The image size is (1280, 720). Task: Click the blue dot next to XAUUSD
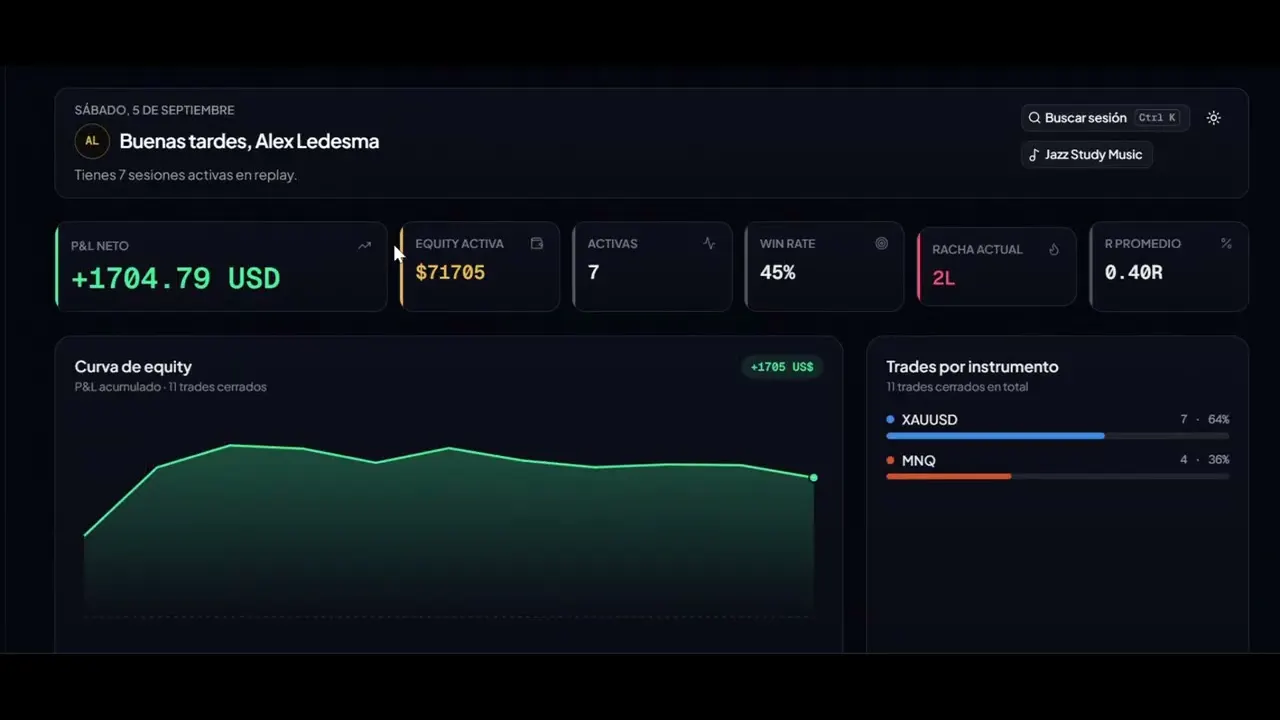[890, 420]
